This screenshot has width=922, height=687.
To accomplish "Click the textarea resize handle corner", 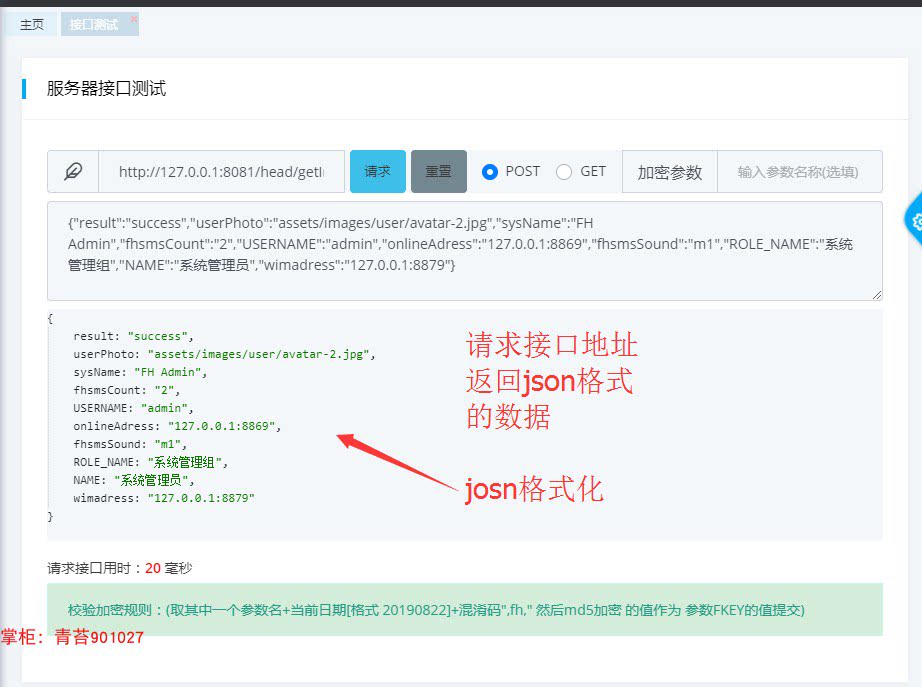I will 877,295.
